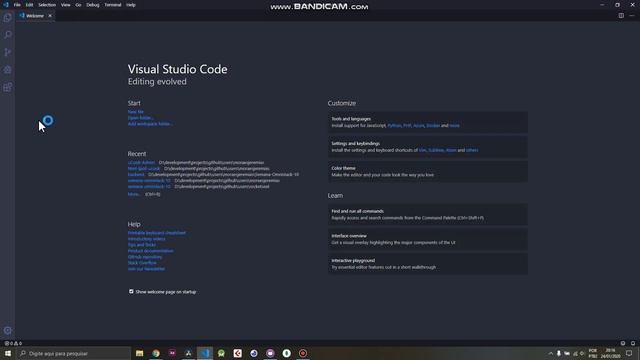Click the New file link
The width and height of the screenshot is (640, 360).
(136, 112)
